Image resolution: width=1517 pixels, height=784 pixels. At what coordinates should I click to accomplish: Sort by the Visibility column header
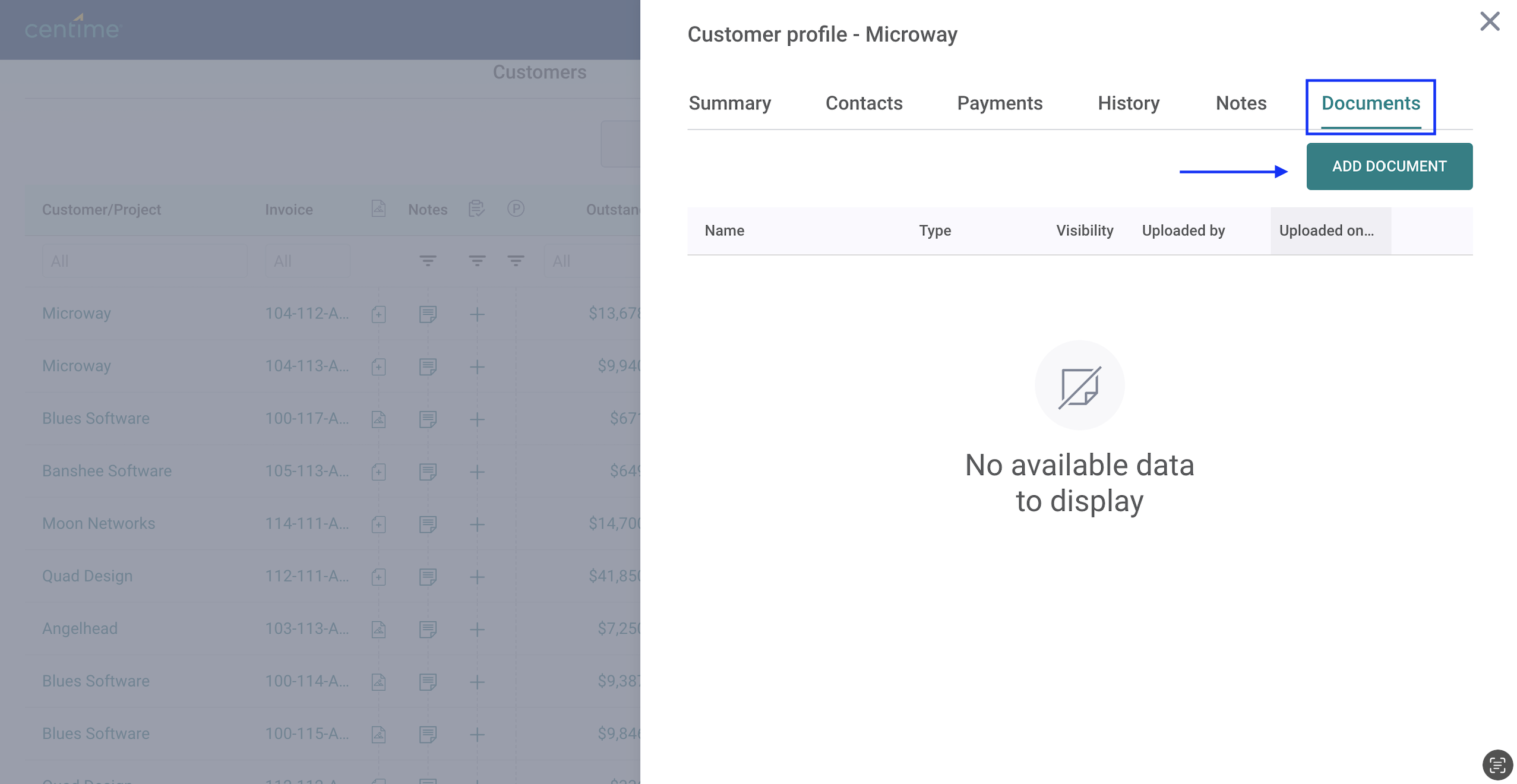pos(1084,230)
